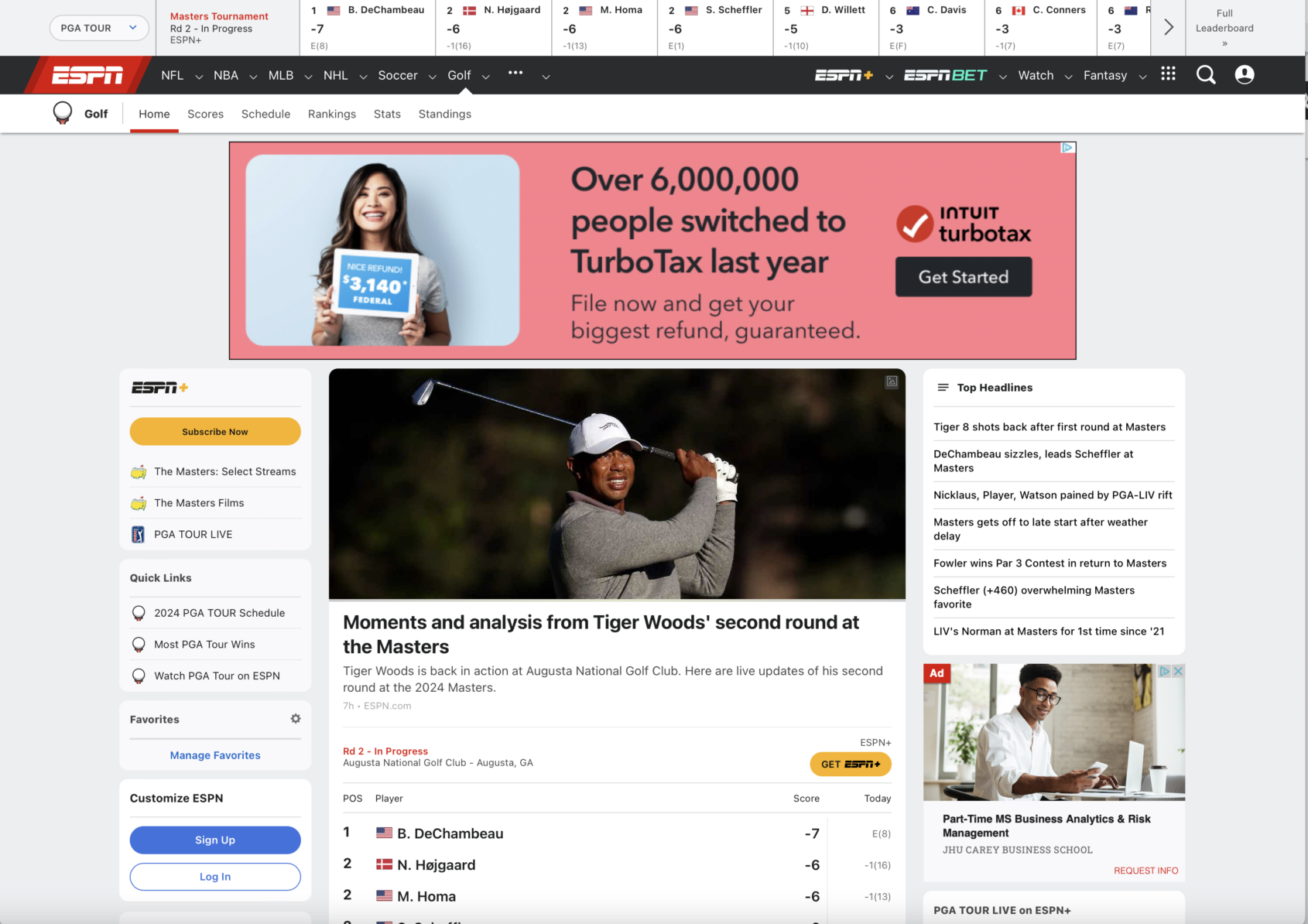Expand the NFL menu chevron

pos(199,77)
